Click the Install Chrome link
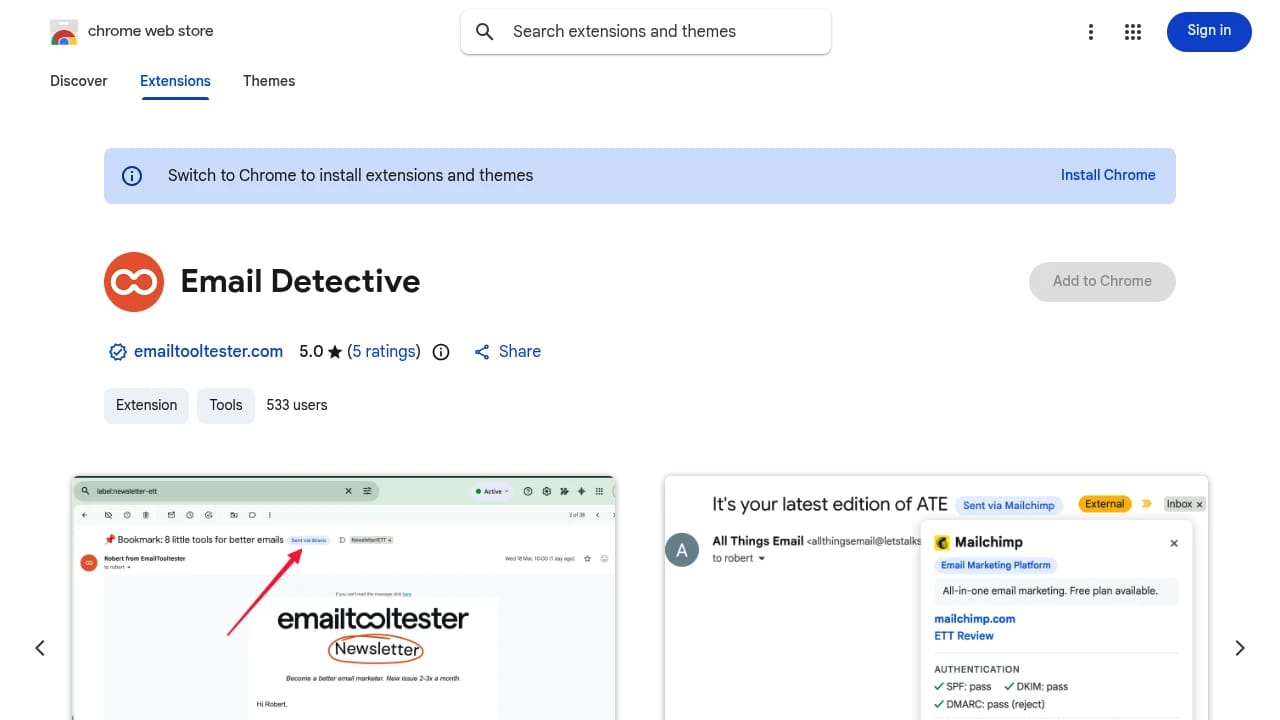The height and width of the screenshot is (720, 1280). [x=1108, y=175]
